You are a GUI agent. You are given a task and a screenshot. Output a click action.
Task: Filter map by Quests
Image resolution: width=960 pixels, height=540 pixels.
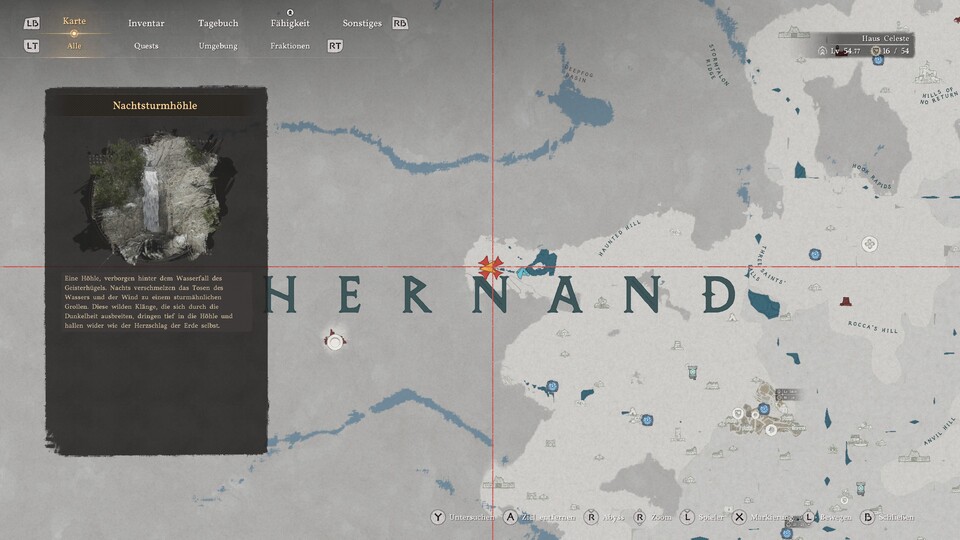pos(146,46)
